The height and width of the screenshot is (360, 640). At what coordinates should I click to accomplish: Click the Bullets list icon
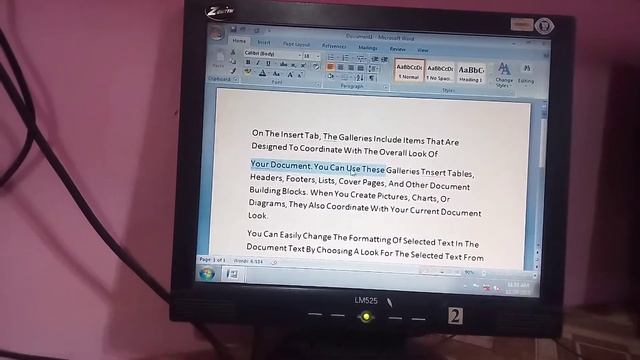coord(331,57)
